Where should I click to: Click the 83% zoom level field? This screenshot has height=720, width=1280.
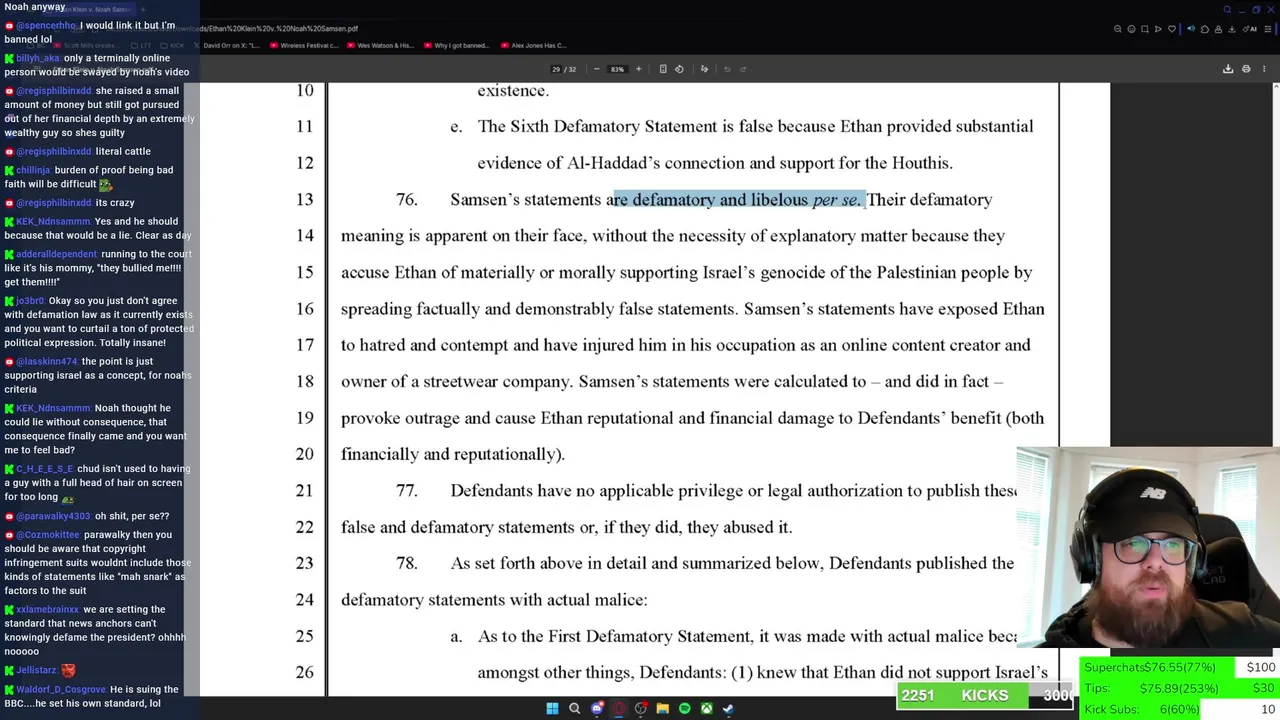[617, 69]
